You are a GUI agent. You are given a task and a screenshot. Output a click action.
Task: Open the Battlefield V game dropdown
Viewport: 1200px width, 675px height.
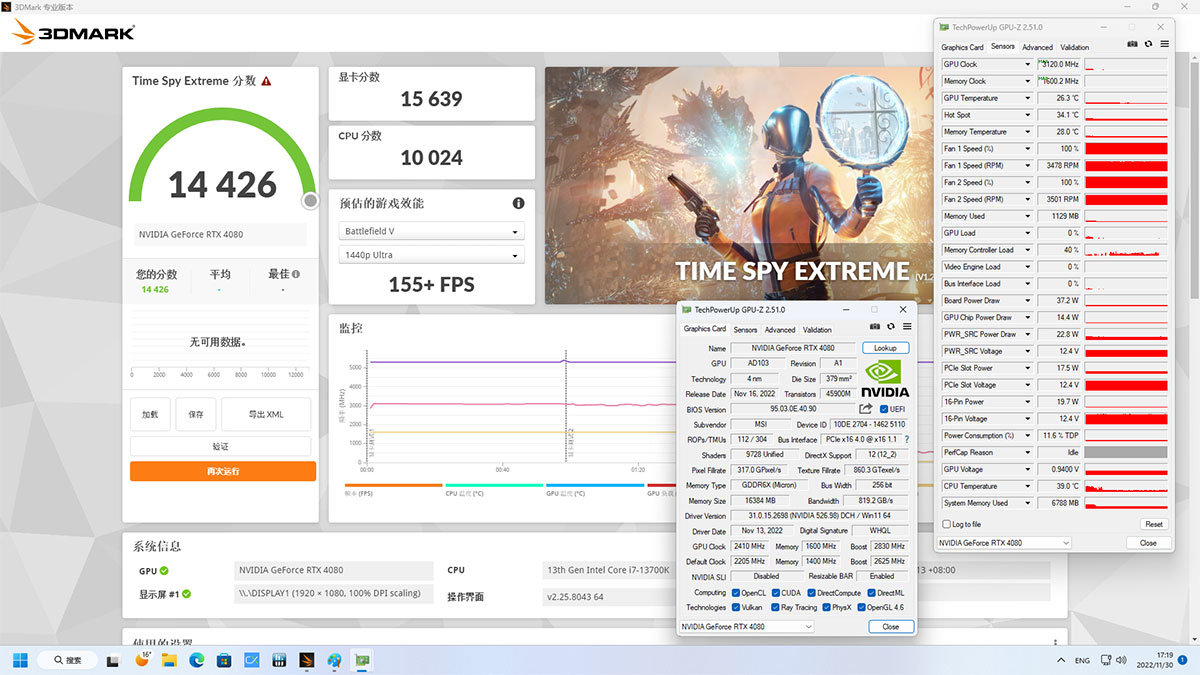431,231
